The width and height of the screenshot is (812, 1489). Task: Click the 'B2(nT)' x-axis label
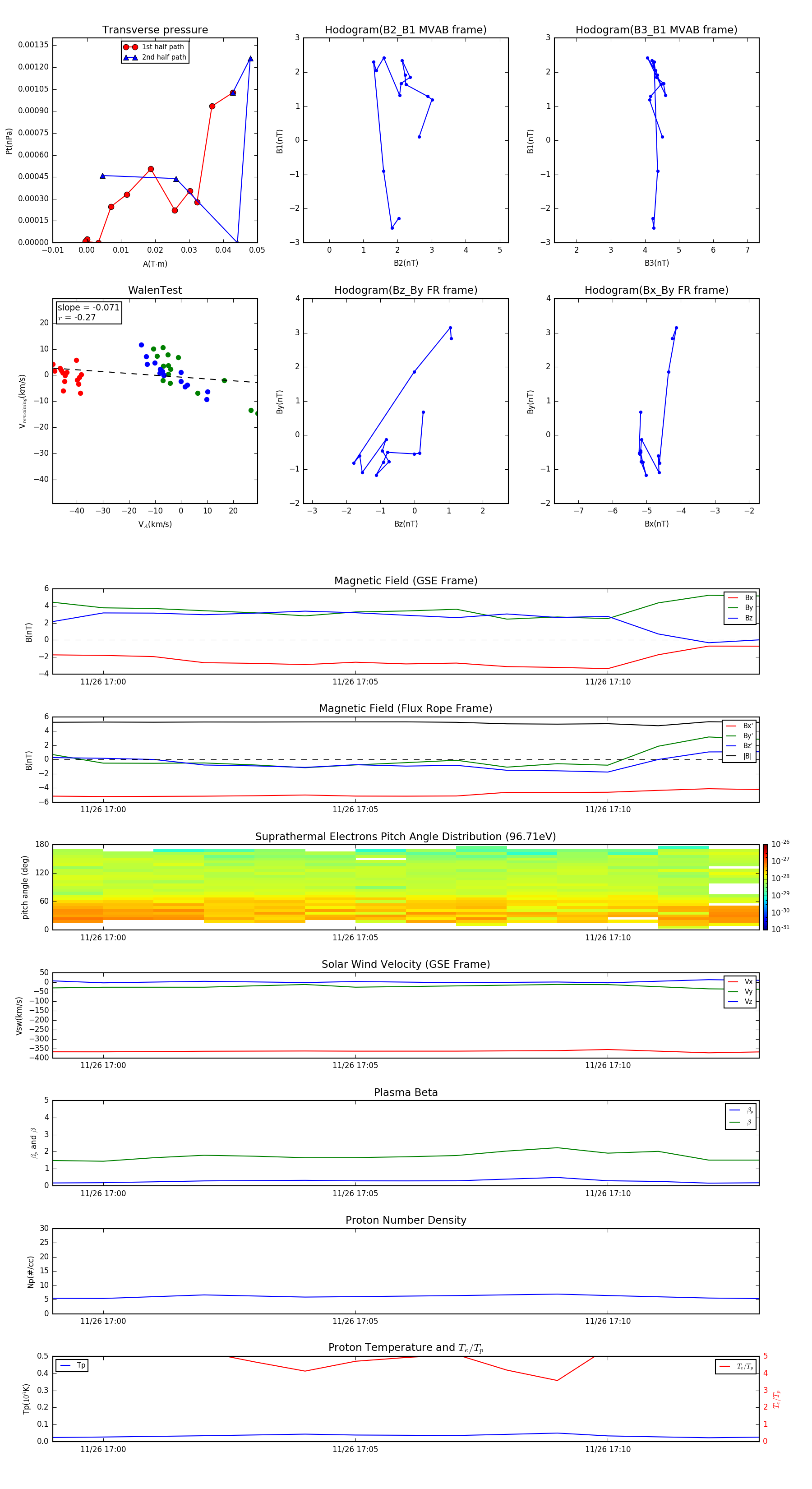[406, 263]
